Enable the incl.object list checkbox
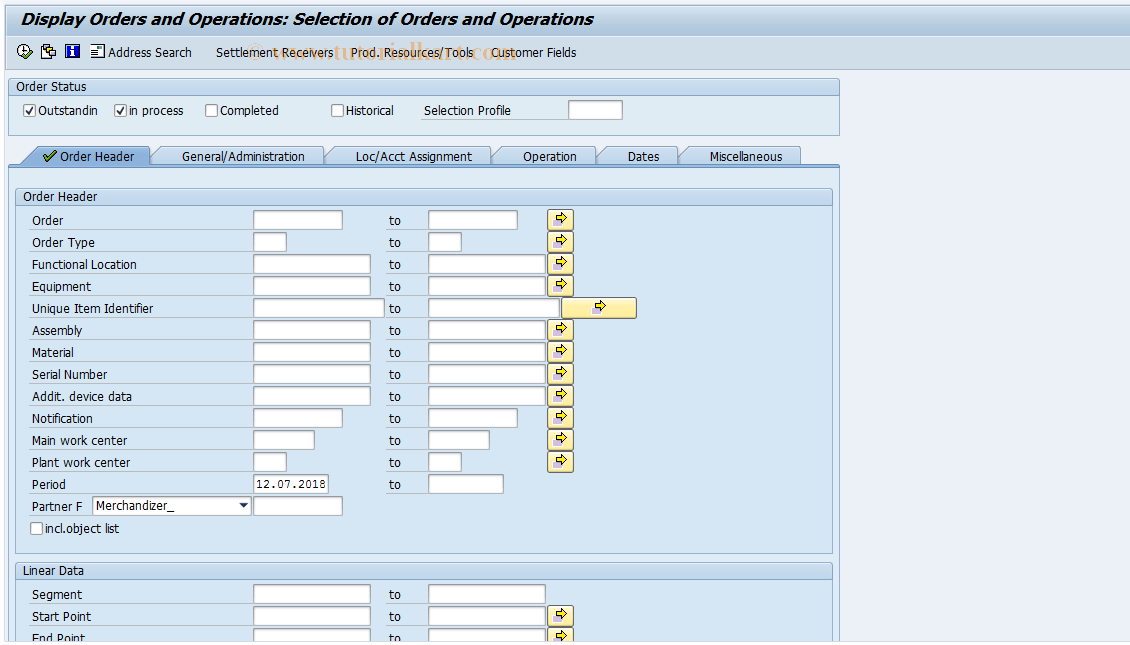Image resolution: width=1130 pixels, height=645 pixels. 36,528
